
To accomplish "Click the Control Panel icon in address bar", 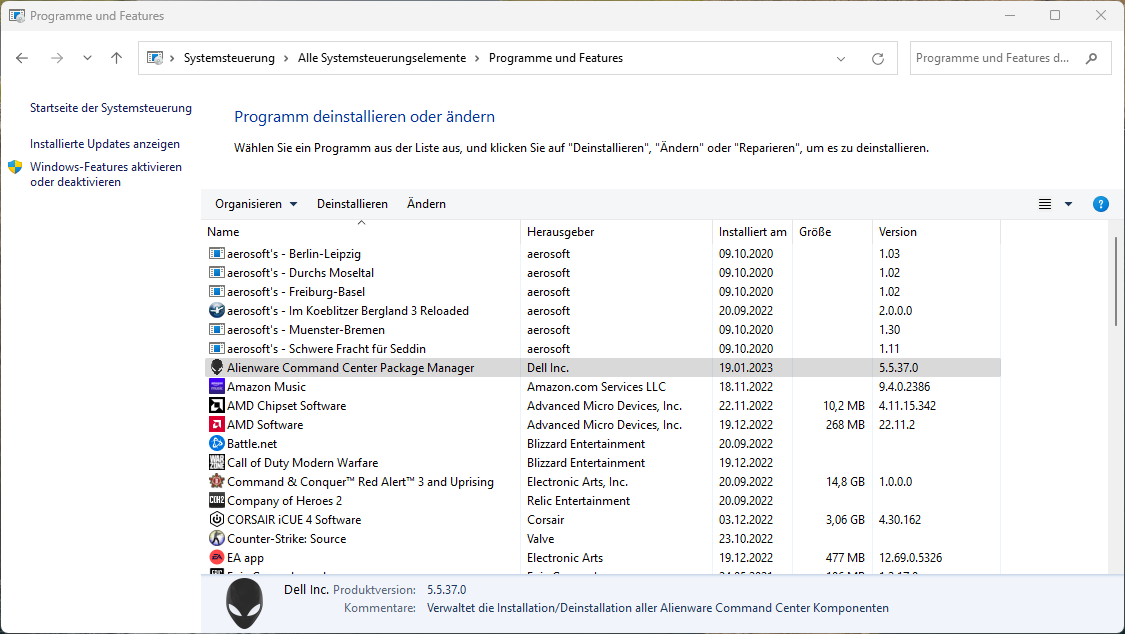I will (155, 58).
